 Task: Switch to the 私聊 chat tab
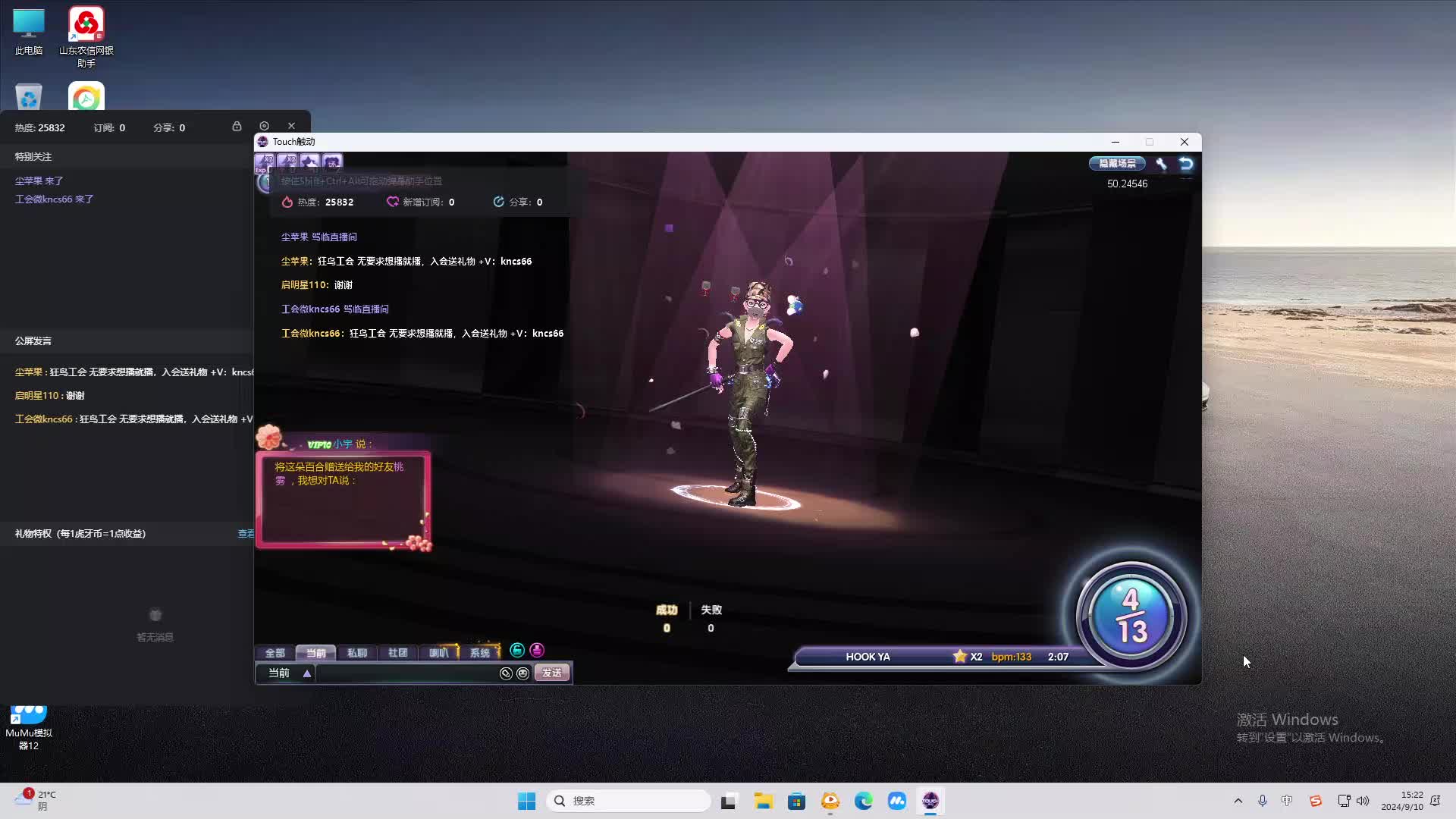(356, 653)
